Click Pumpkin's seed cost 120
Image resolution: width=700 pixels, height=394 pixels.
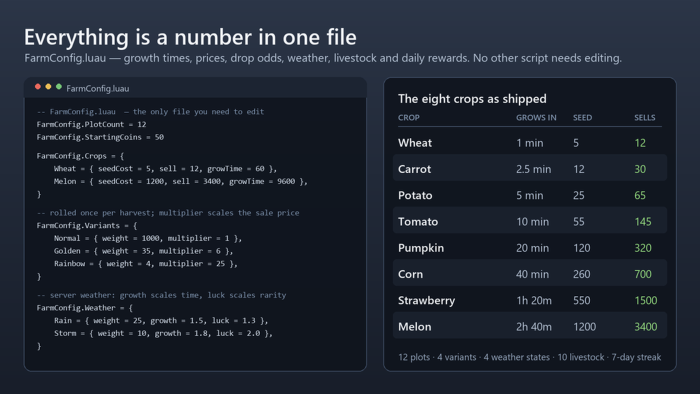point(581,248)
